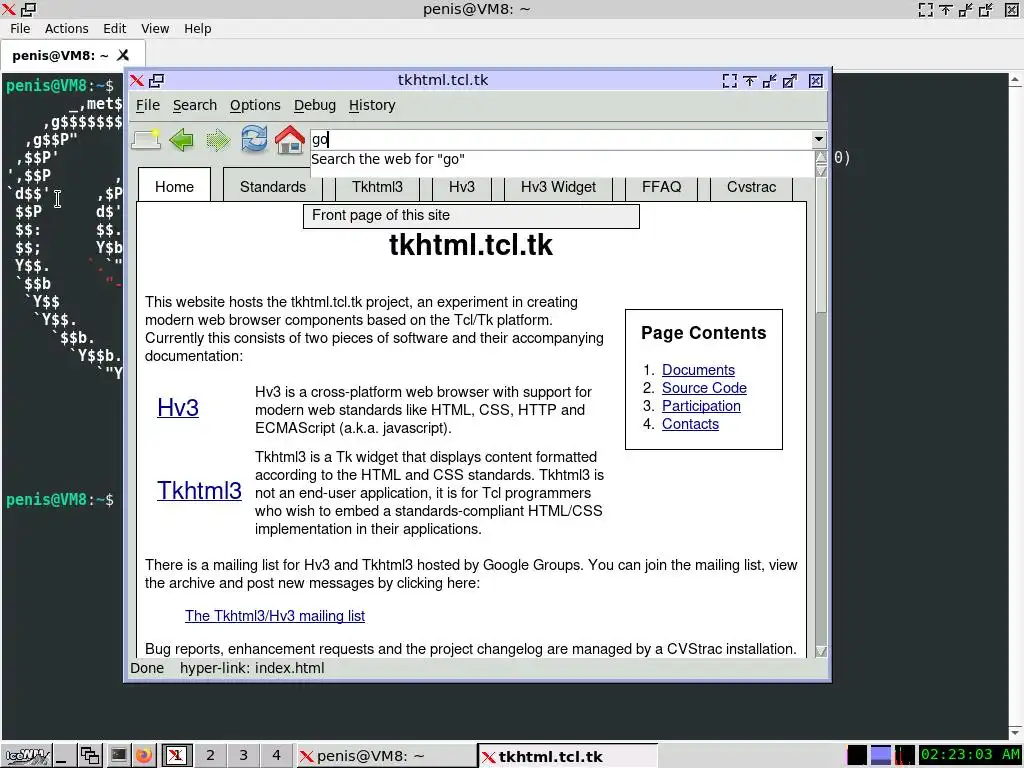Screen dimensions: 1024x768
Task: Open the terminal window's title bar menu icon
Action: (8, 9)
